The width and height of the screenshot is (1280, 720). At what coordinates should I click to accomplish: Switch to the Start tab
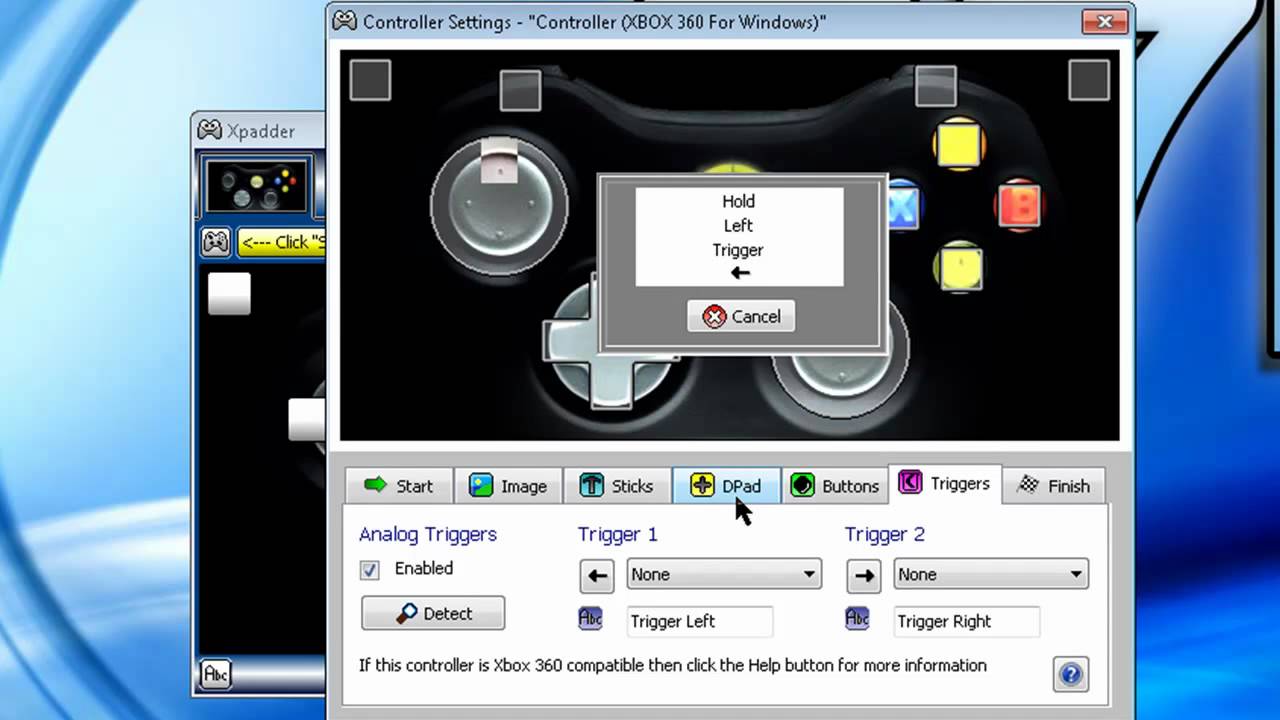pyautogui.click(x=399, y=486)
